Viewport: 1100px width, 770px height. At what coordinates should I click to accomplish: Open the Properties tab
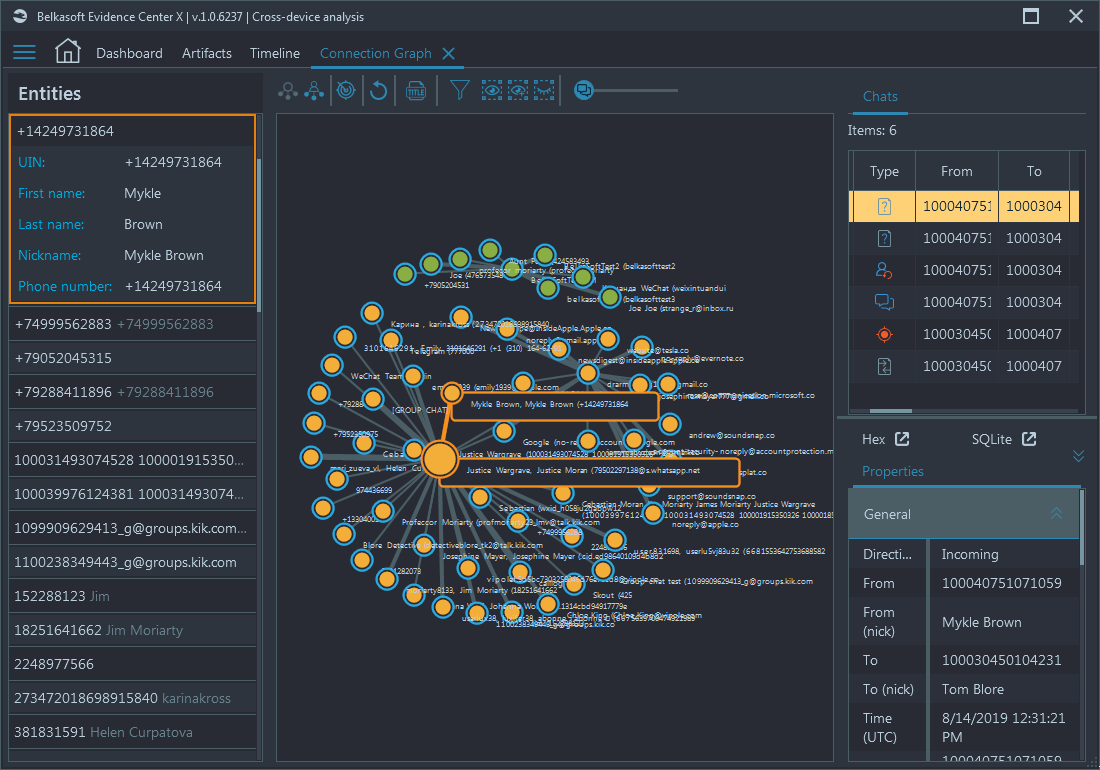[892, 471]
